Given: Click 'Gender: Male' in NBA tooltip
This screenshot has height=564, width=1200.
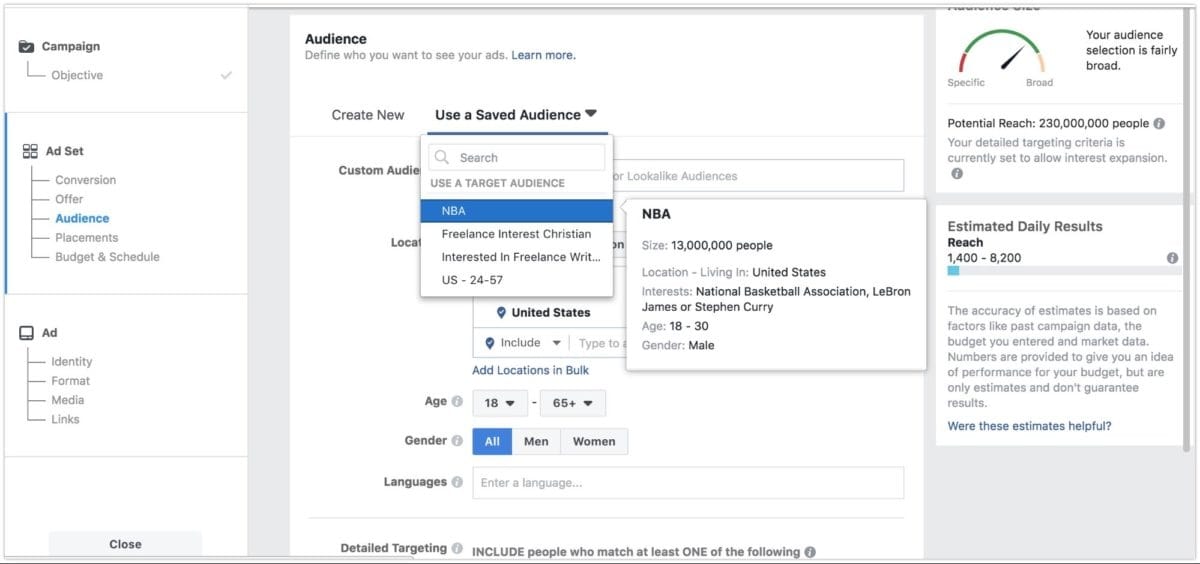Looking at the screenshot, I should click(678, 345).
